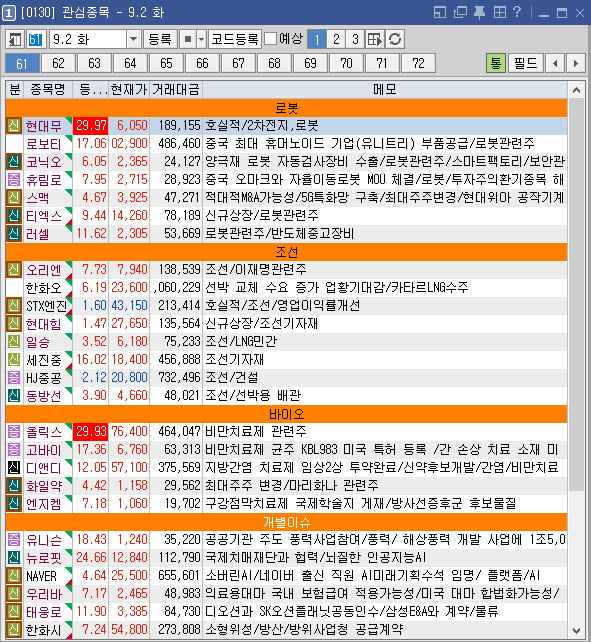
Task: Click the sidebar toggle icon left of 61
Action: point(15,40)
